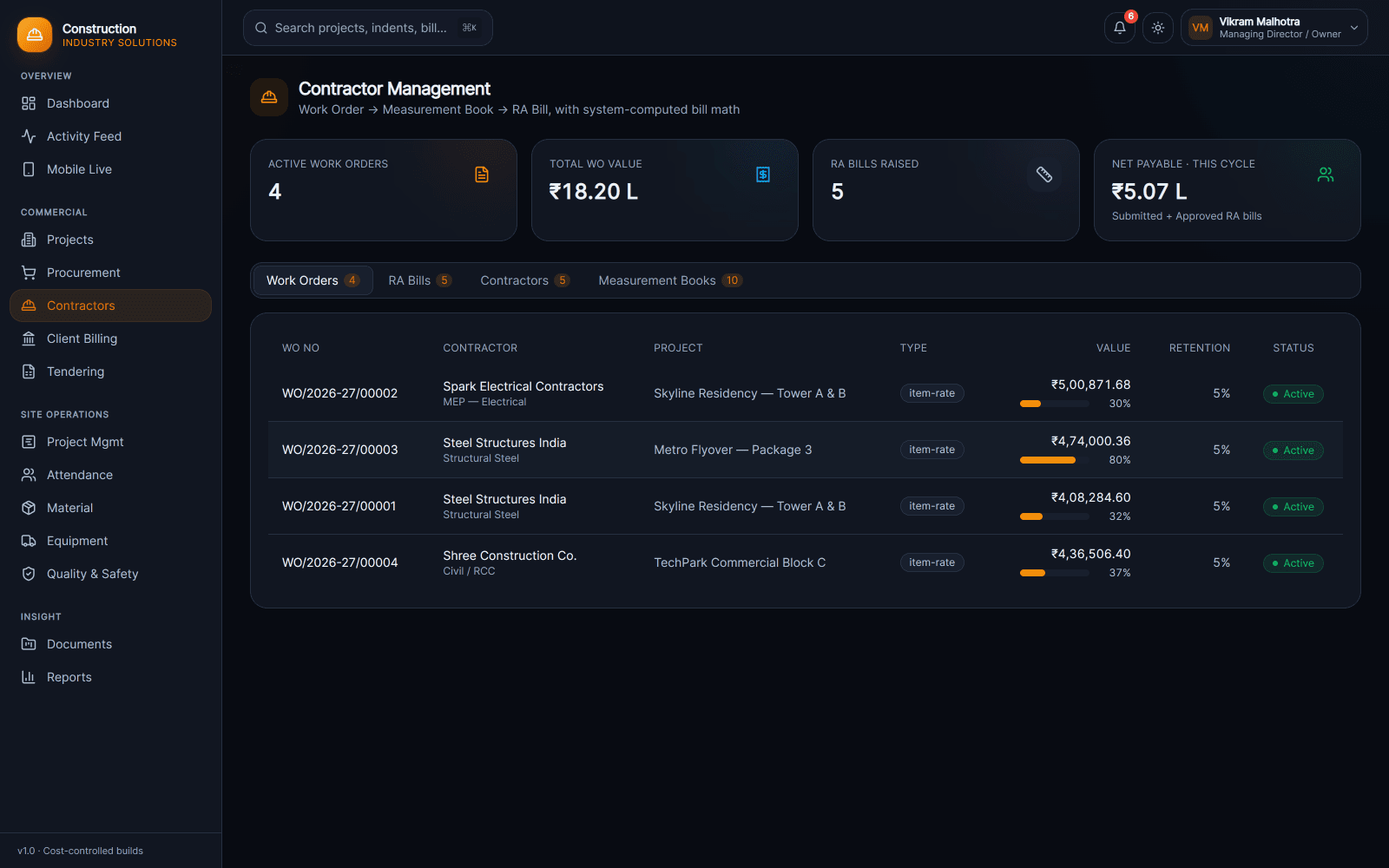The width and height of the screenshot is (1389, 868).
Task: Switch to the Measurement Books tab
Action: pyautogui.click(x=670, y=280)
